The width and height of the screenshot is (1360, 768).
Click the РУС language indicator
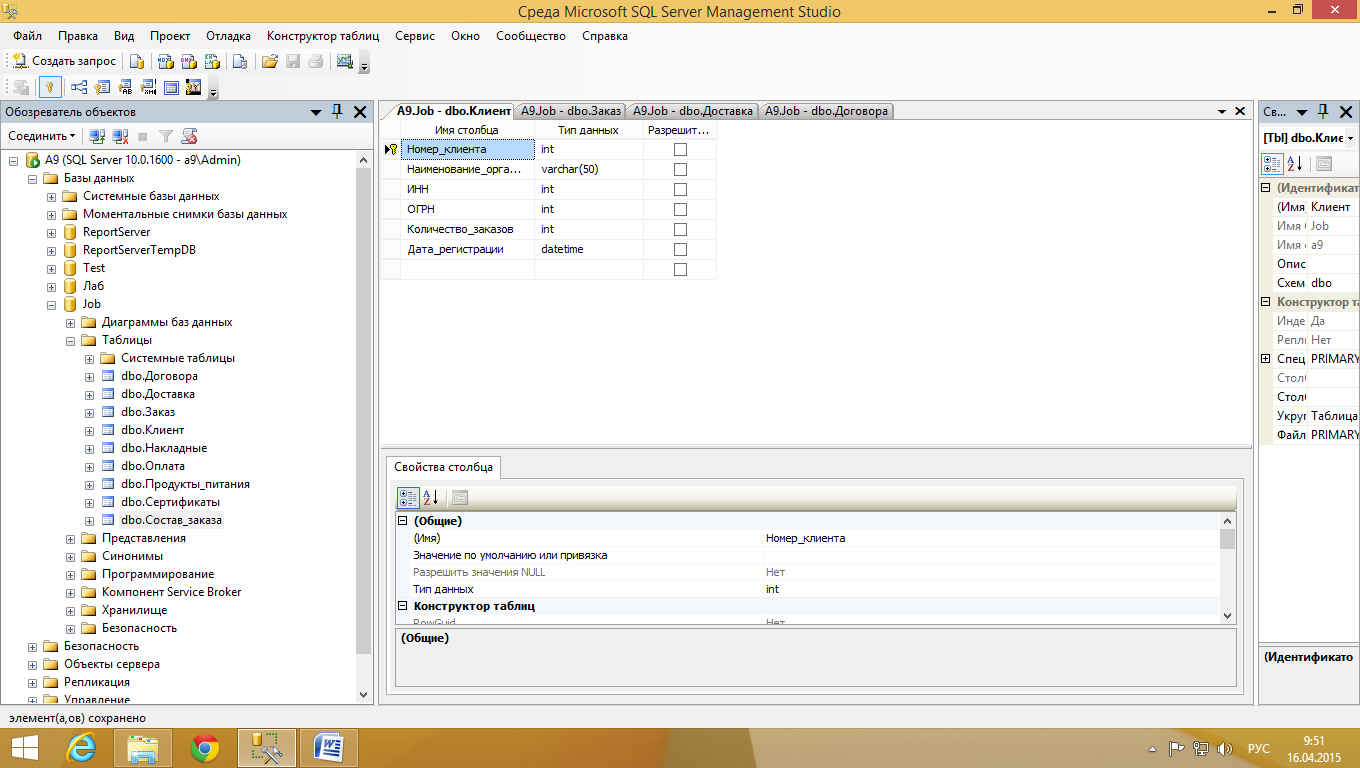[x=1259, y=748]
